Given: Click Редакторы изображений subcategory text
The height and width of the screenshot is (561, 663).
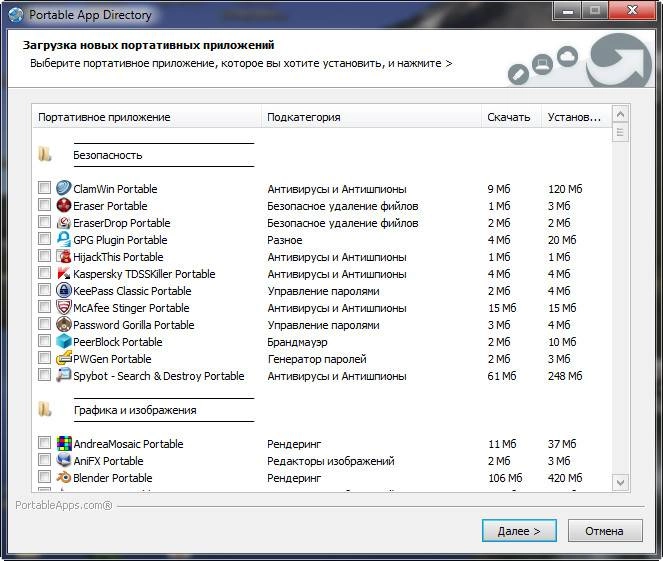Looking at the screenshot, I should 331,461.
